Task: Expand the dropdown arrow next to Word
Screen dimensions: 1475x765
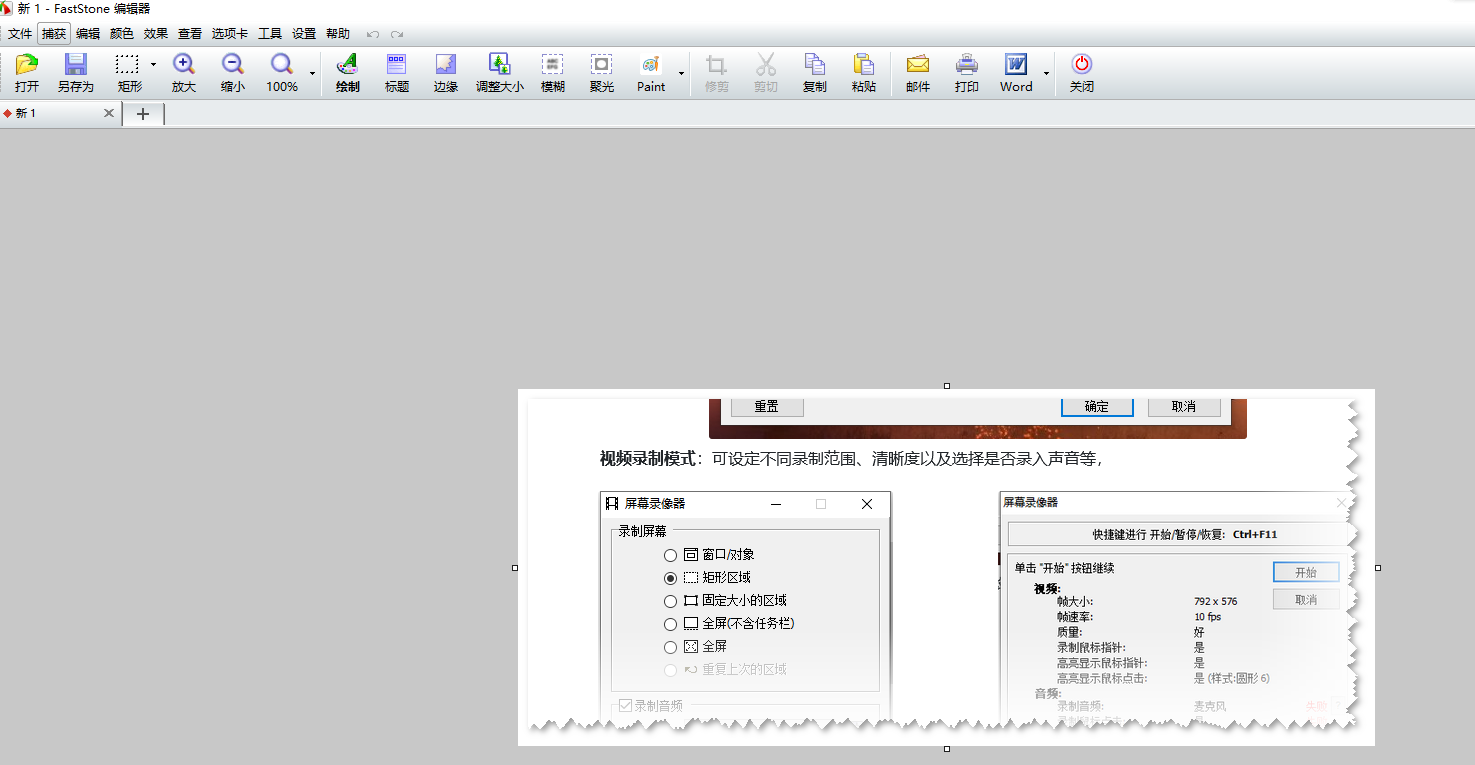Action: [1046, 73]
